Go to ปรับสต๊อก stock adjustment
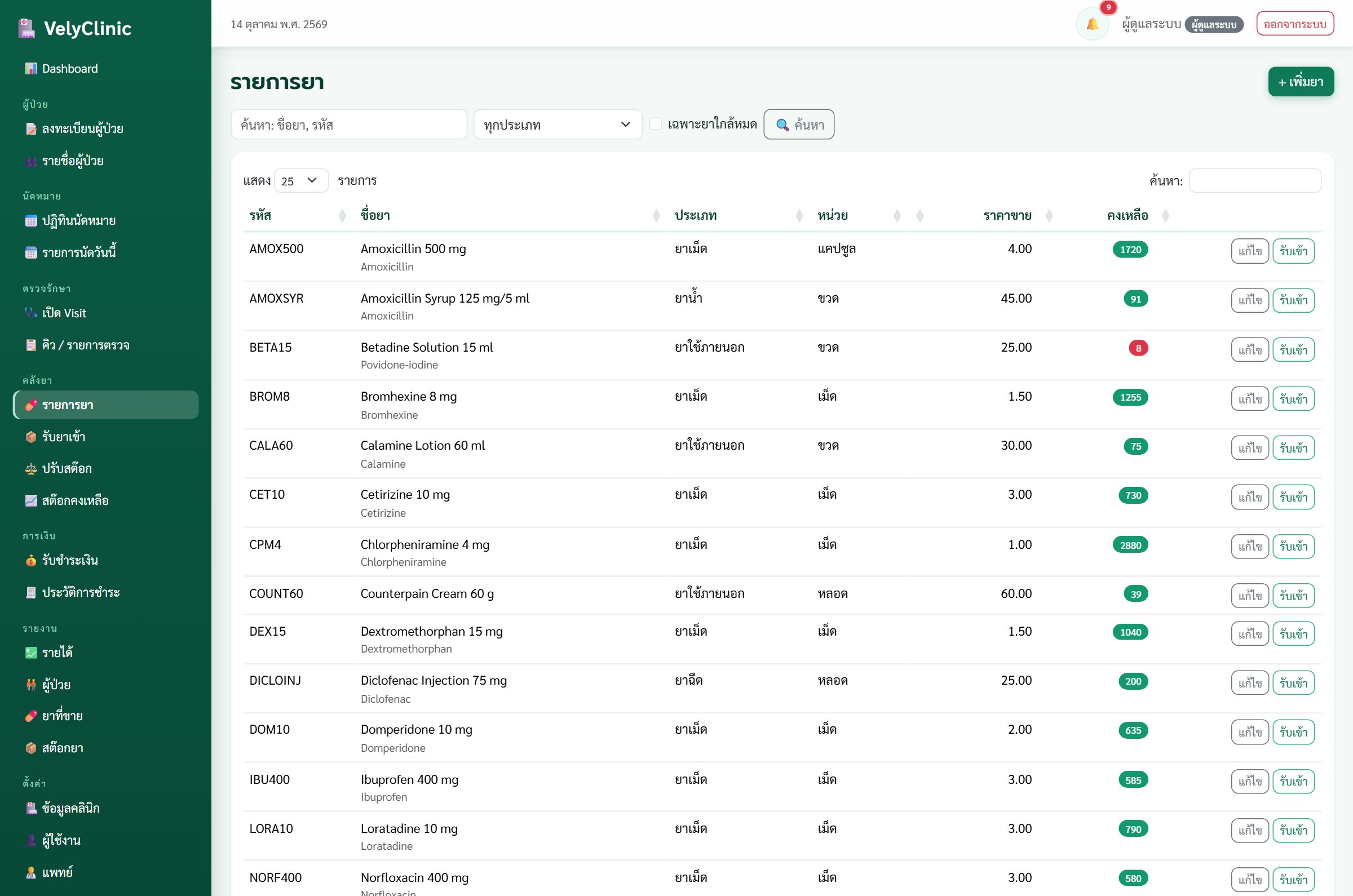The width and height of the screenshot is (1353, 896). point(106,469)
